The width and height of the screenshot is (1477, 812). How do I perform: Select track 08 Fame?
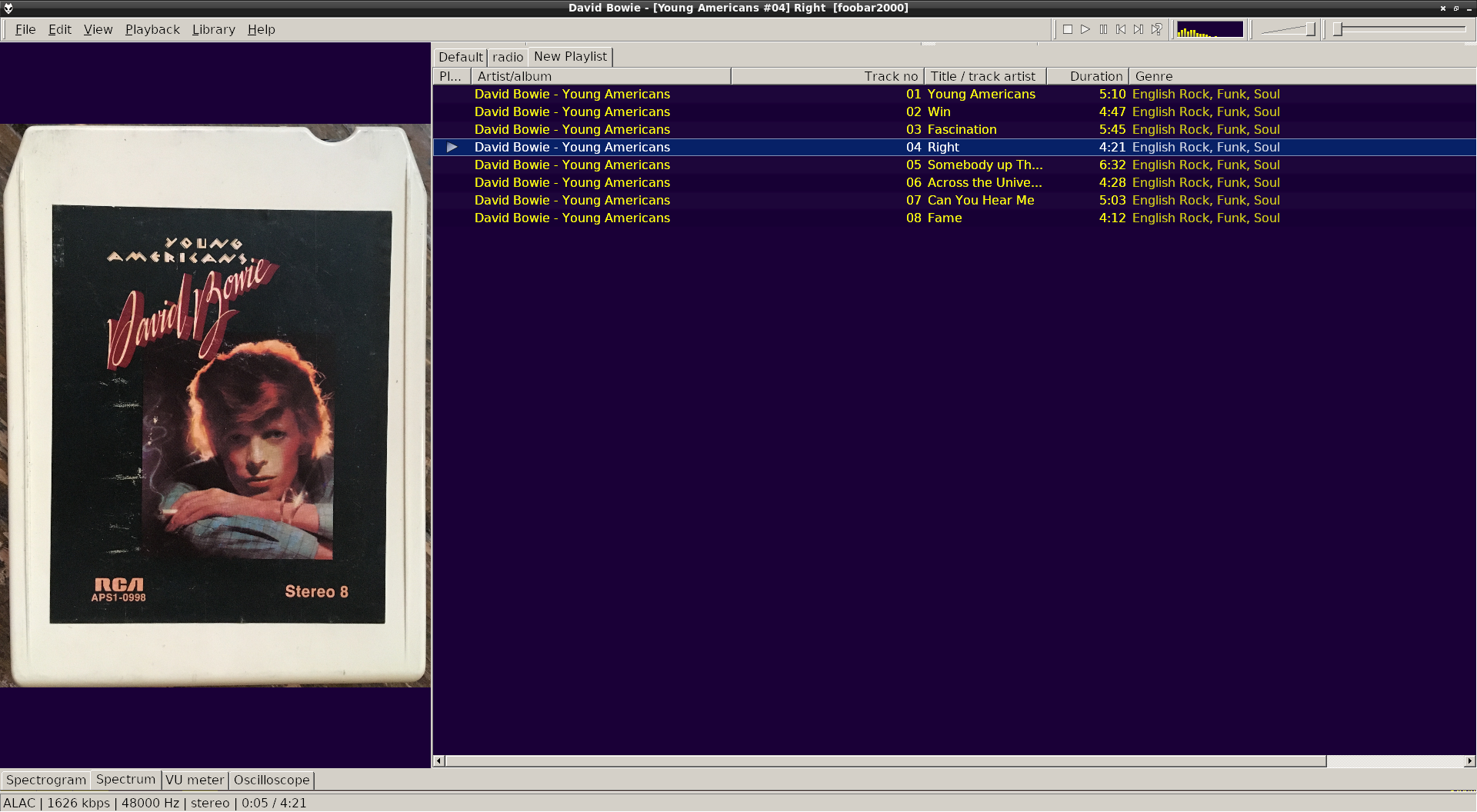(x=954, y=218)
